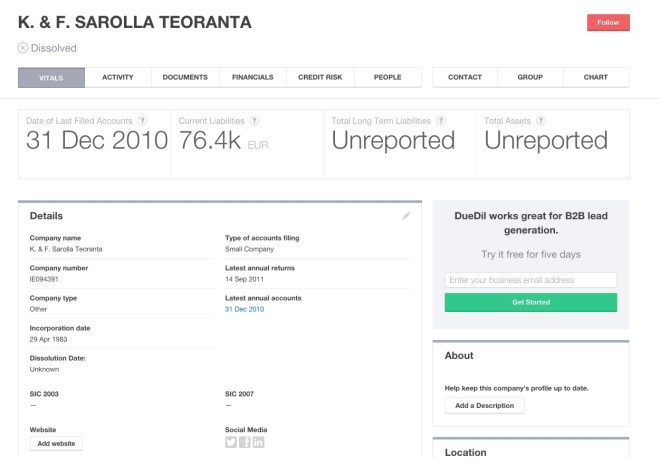Focus the business email address field
This screenshot has width=660, height=458.
pyautogui.click(x=531, y=280)
